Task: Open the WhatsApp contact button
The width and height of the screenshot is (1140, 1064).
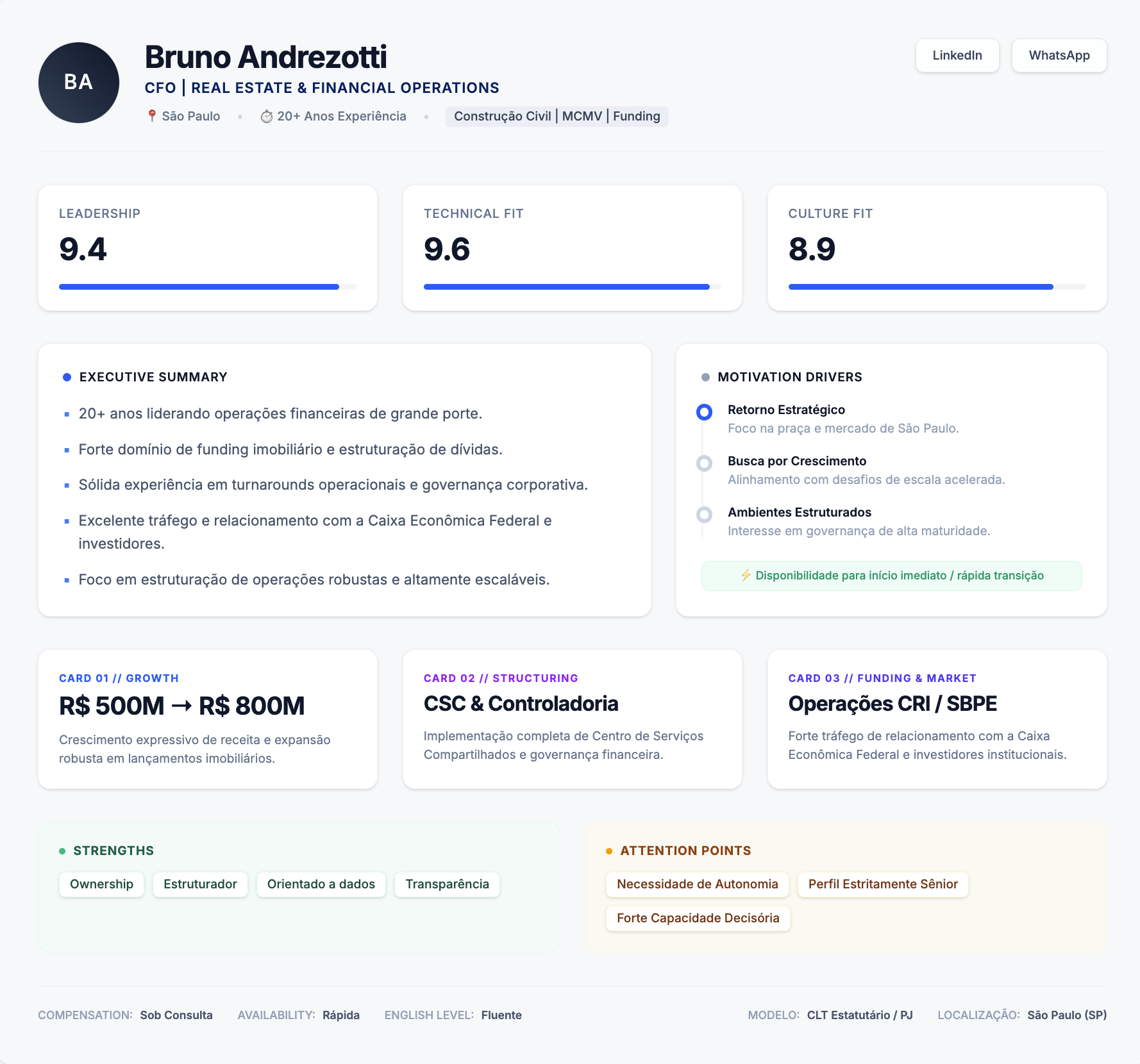Action: click(x=1059, y=56)
